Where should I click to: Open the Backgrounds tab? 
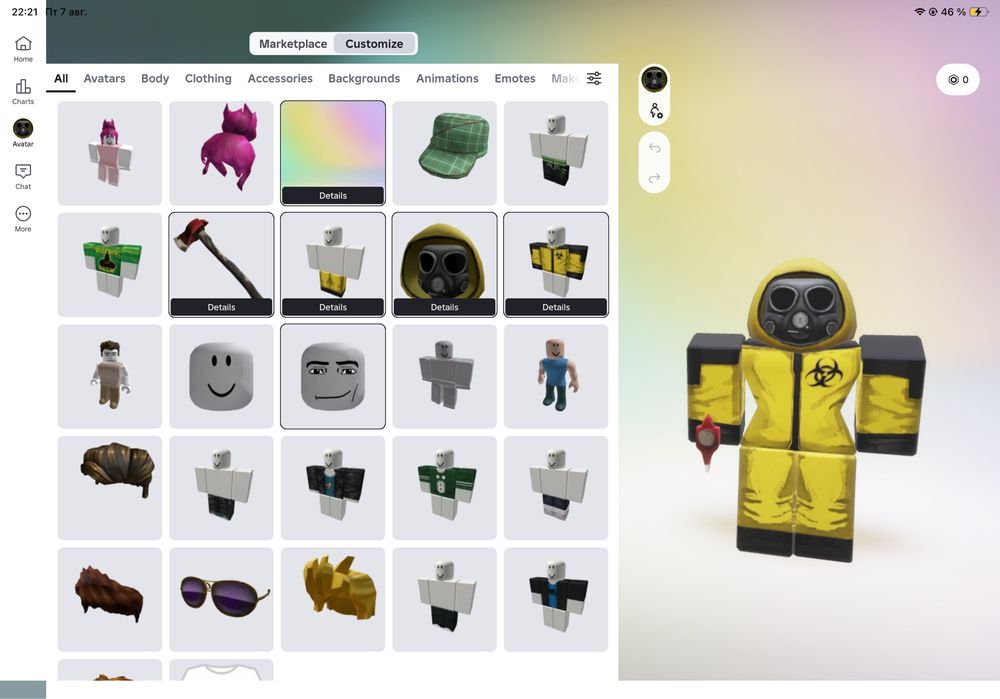click(364, 78)
